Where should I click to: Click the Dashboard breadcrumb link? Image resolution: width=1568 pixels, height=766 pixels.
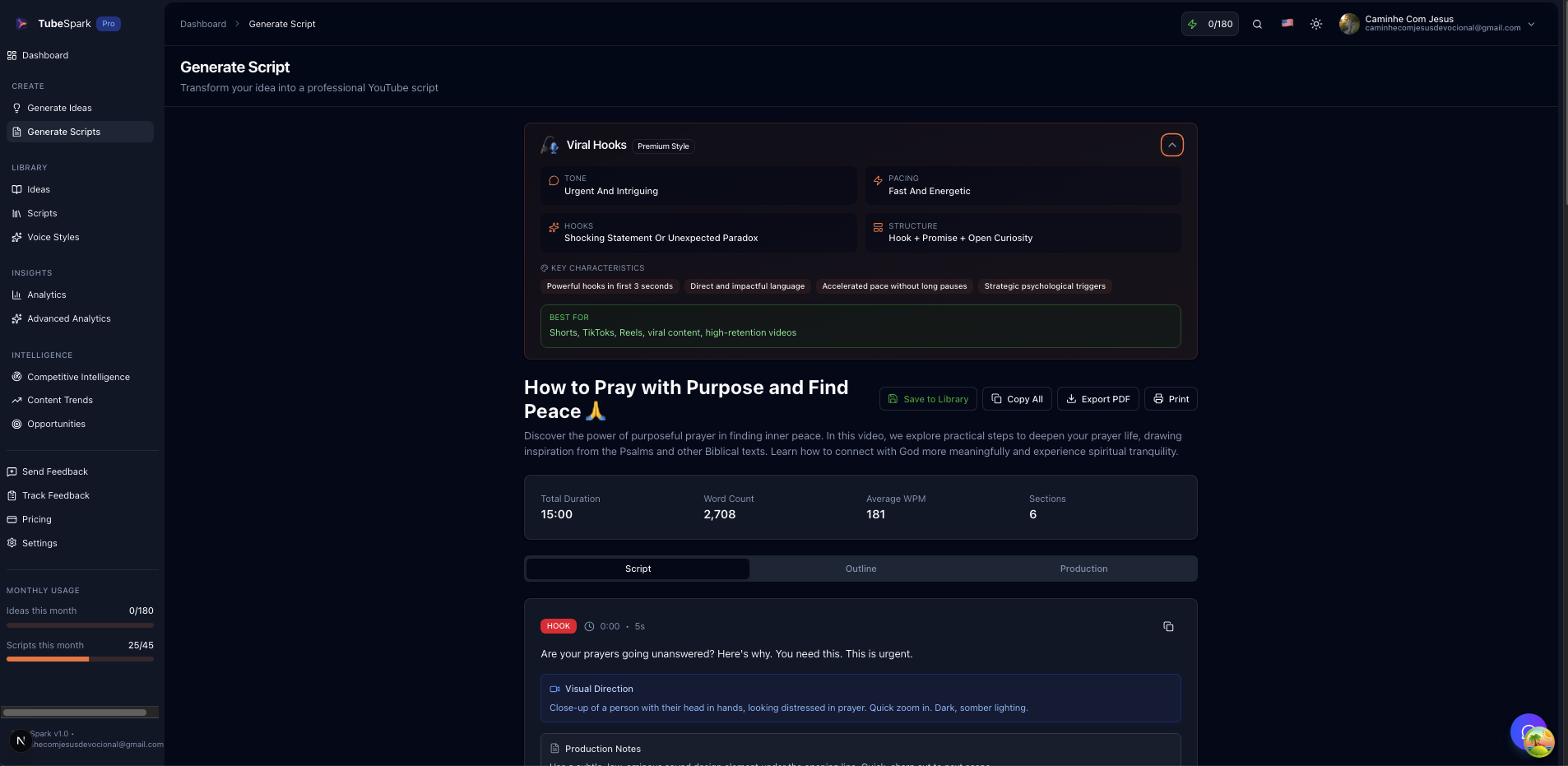pyautogui.click(x=203, y=24)
